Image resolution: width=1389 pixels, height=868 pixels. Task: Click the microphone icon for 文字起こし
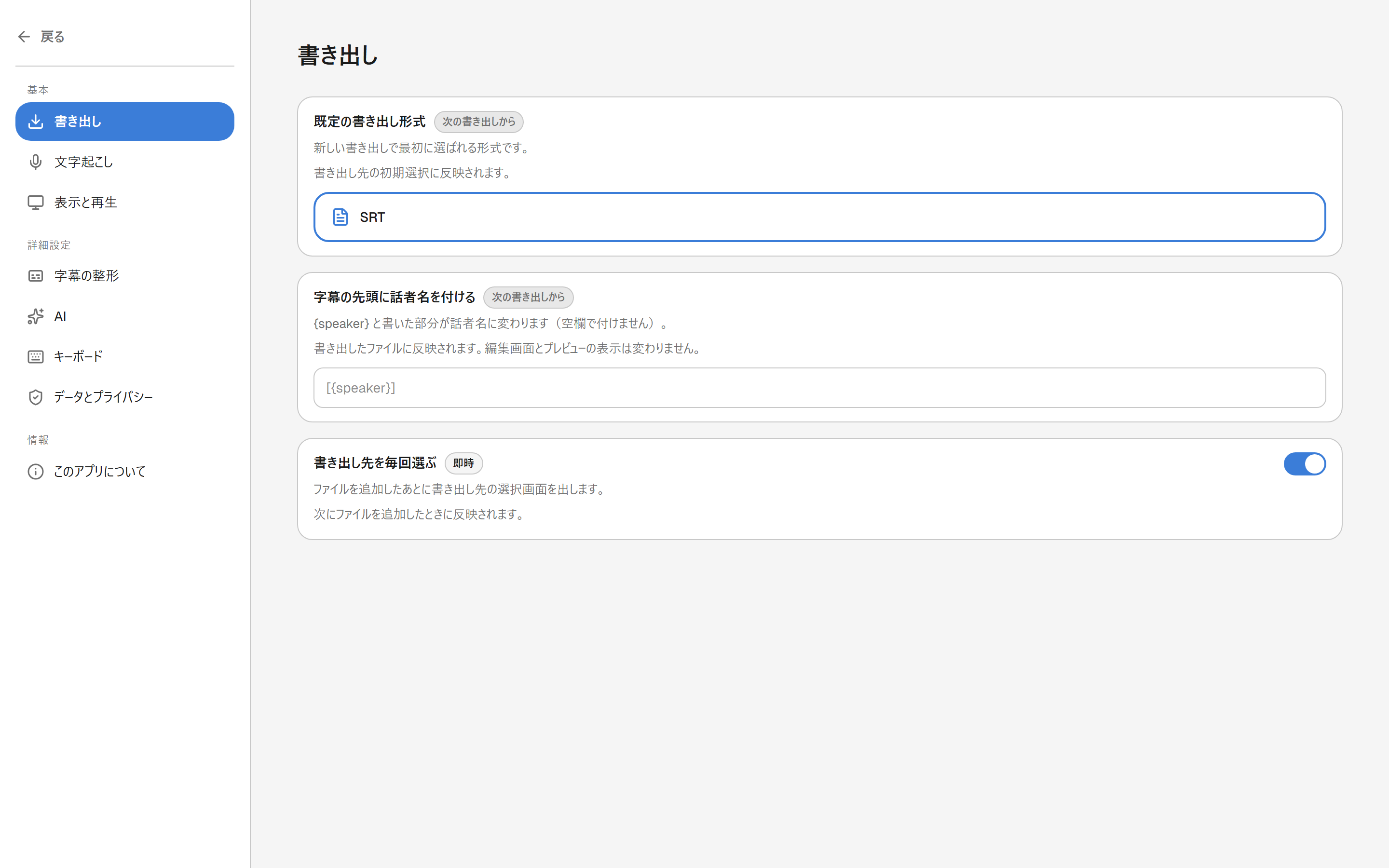point(36,162)
